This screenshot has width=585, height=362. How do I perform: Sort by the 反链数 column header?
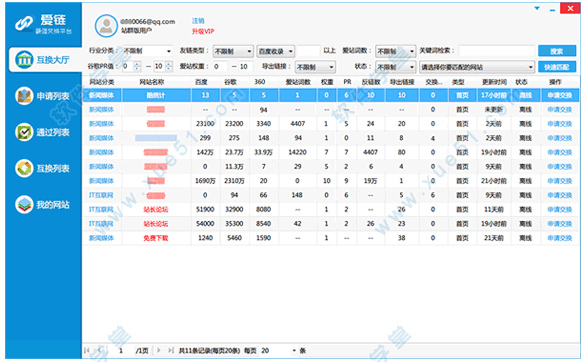pyautogui.click(x=371, y=82)
